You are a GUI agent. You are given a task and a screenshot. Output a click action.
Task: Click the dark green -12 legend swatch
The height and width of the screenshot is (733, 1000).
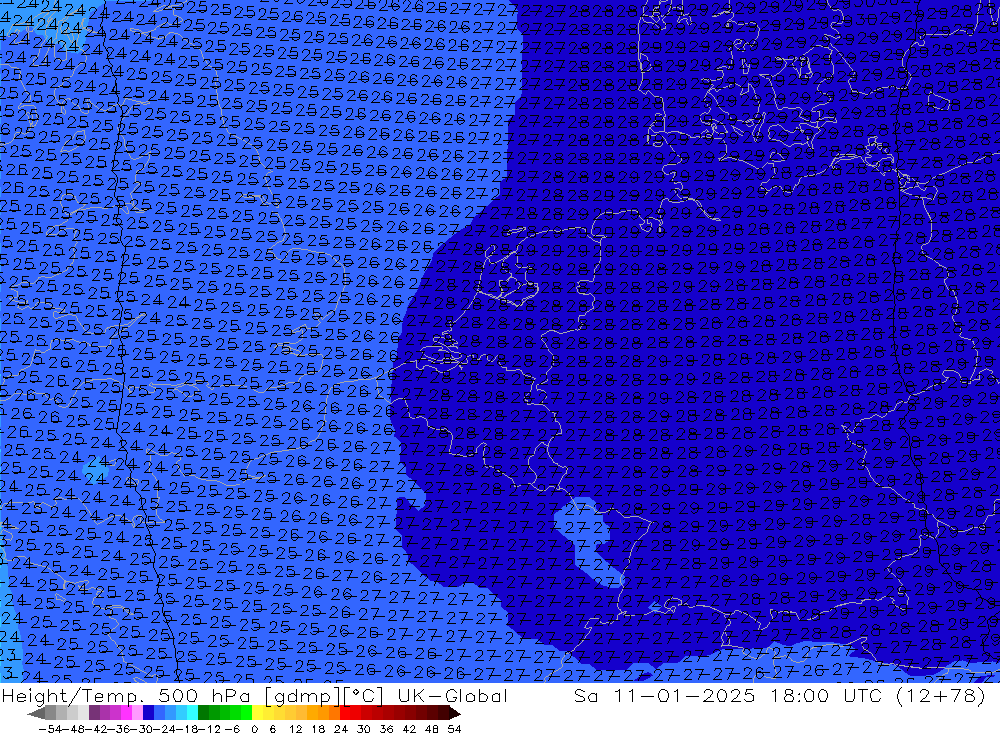(x=203, y=713)
